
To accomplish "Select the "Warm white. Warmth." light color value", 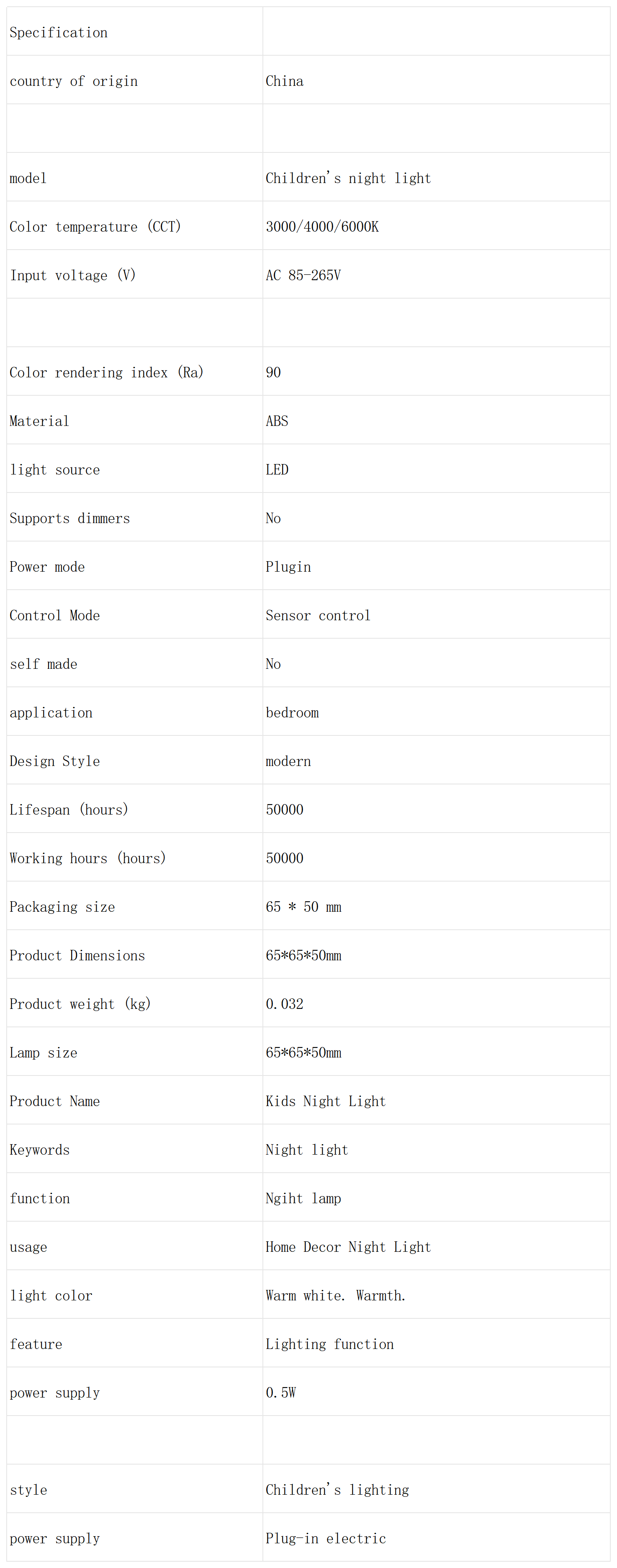I will [335, 1295].
